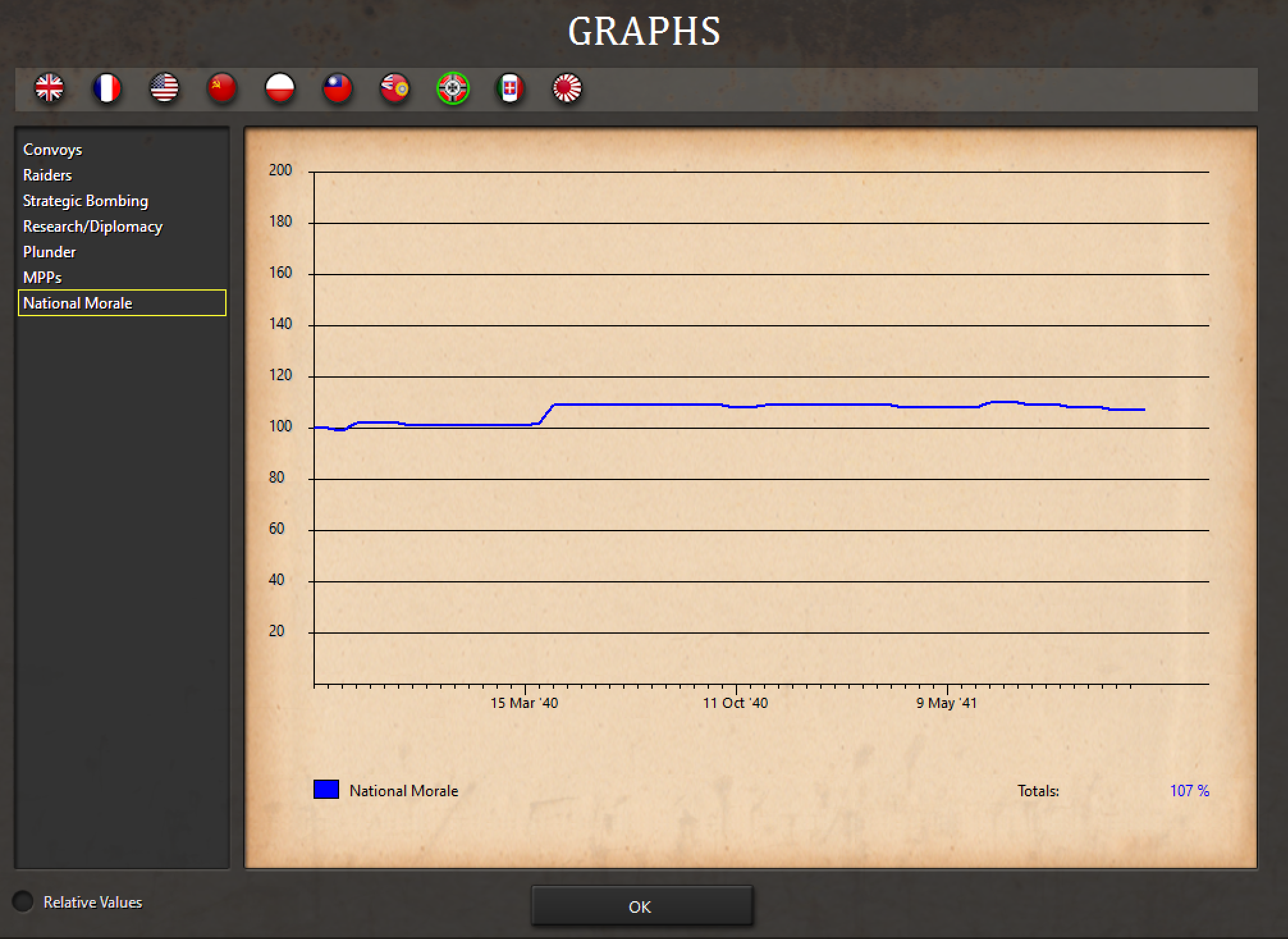
Task: Select the USA flag icon
Action: tap(164, 88)
